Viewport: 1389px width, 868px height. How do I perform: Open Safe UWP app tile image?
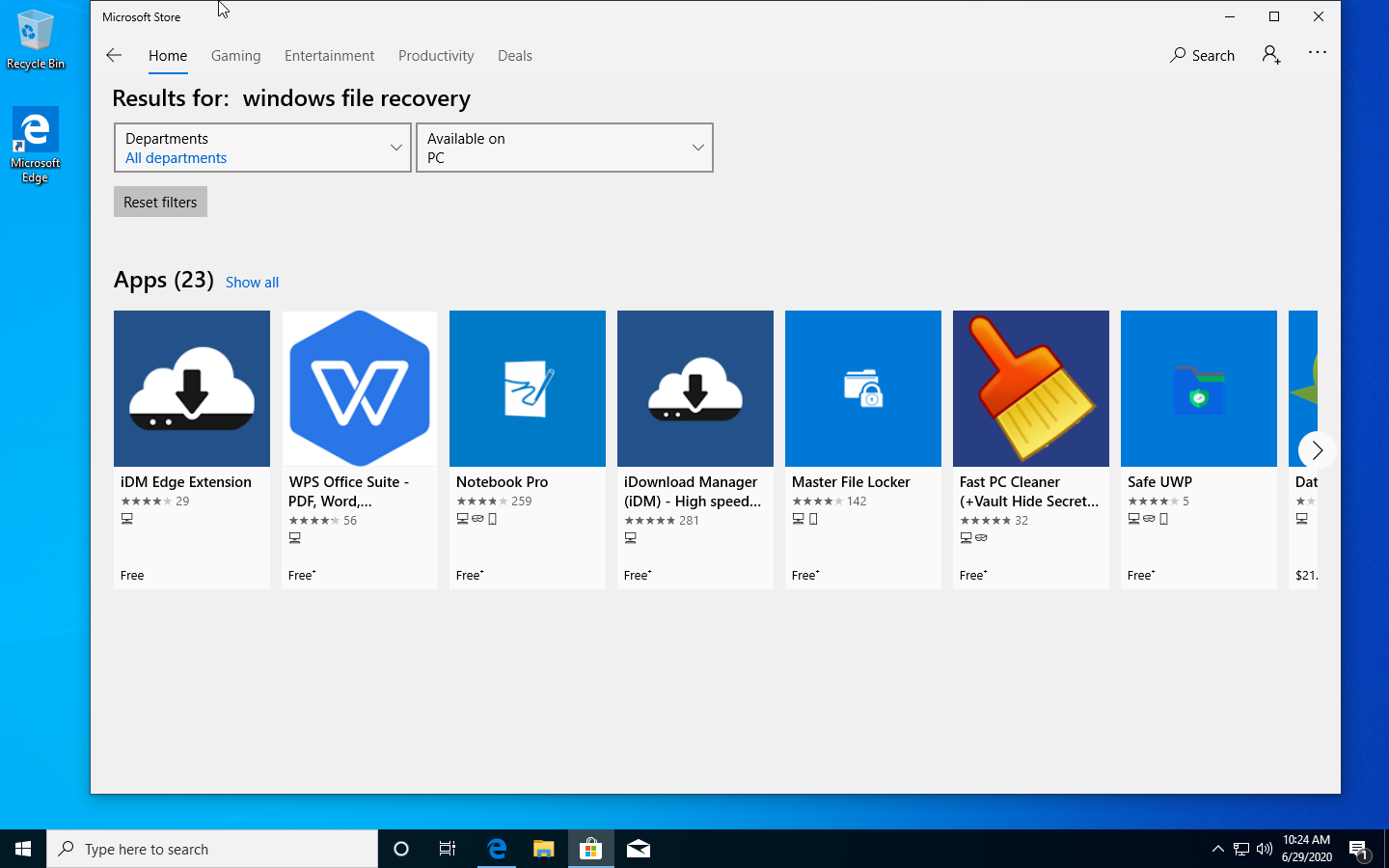[x=1199, y=389]
